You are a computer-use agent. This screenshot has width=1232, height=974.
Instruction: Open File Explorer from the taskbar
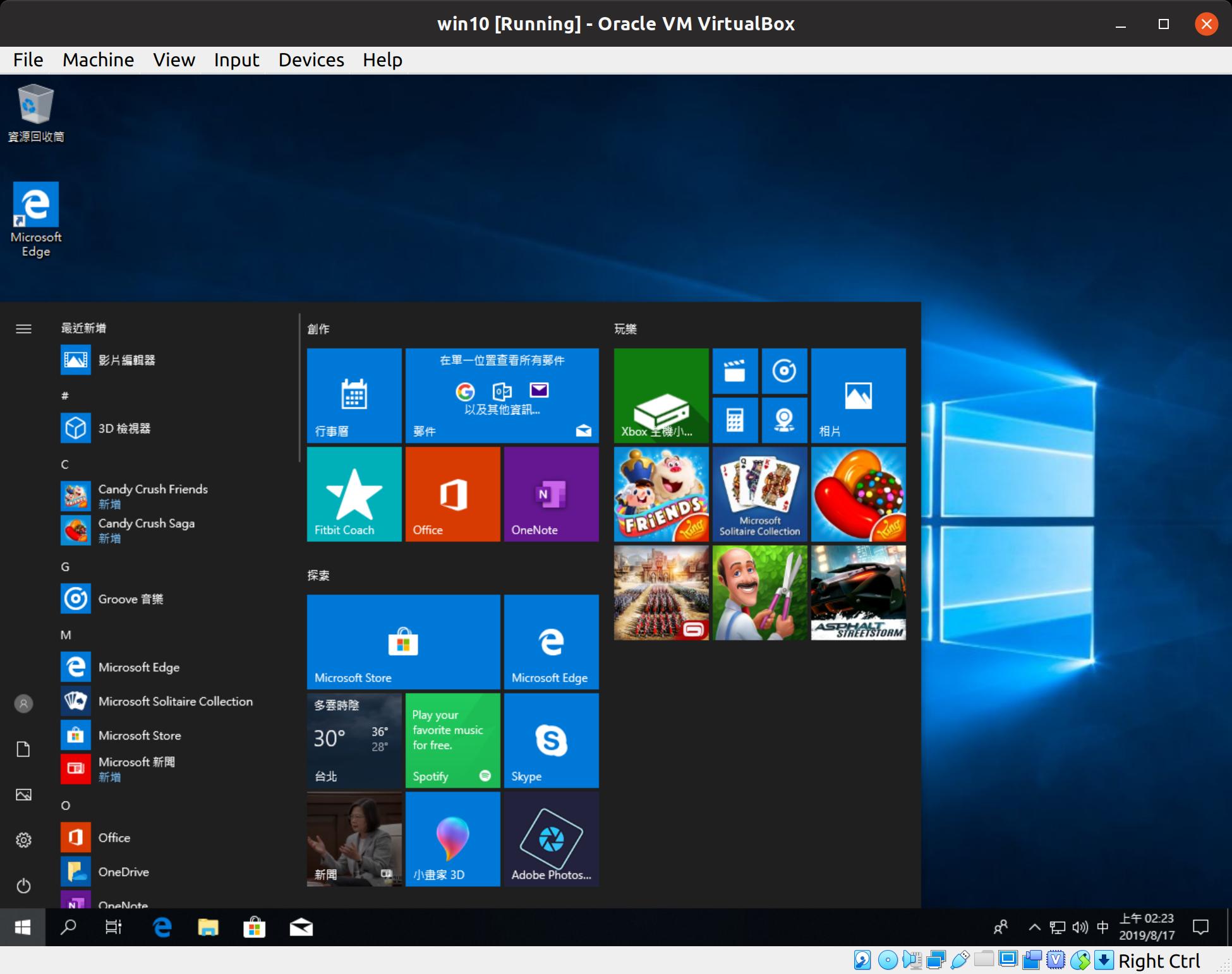[208, 927]
